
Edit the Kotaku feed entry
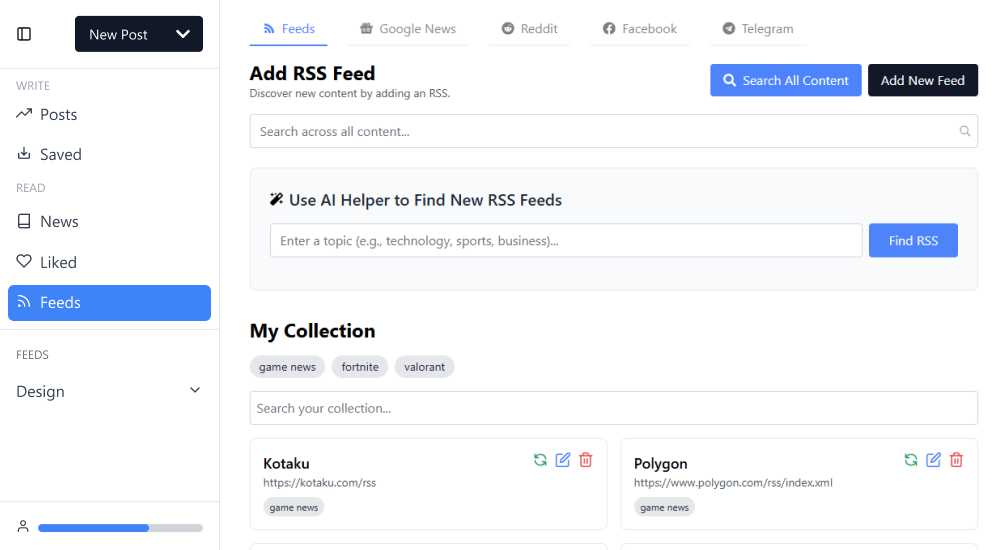coord(563,460)
